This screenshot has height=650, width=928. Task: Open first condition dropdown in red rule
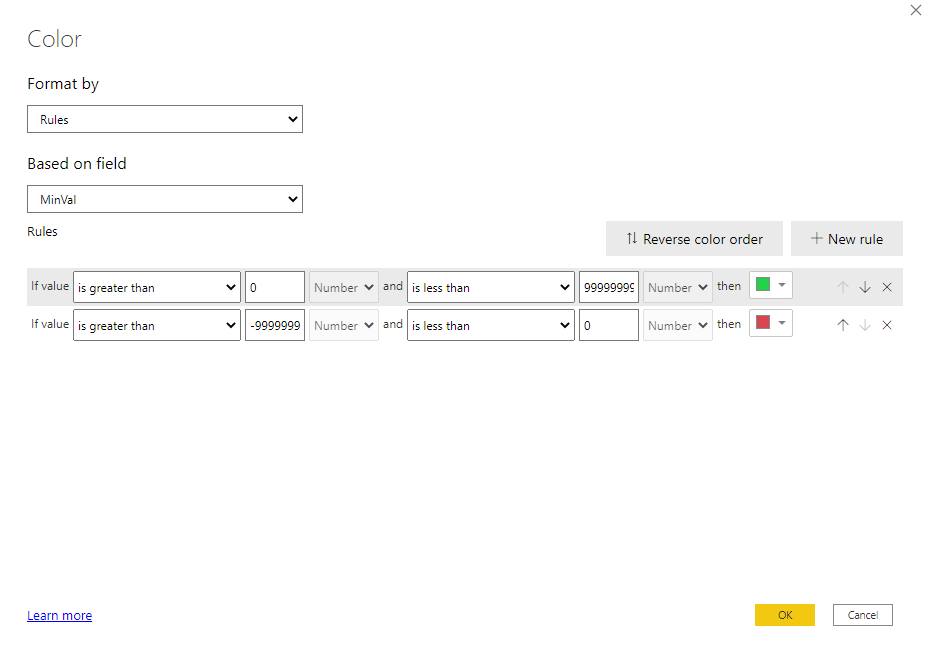tap(157, 325)
